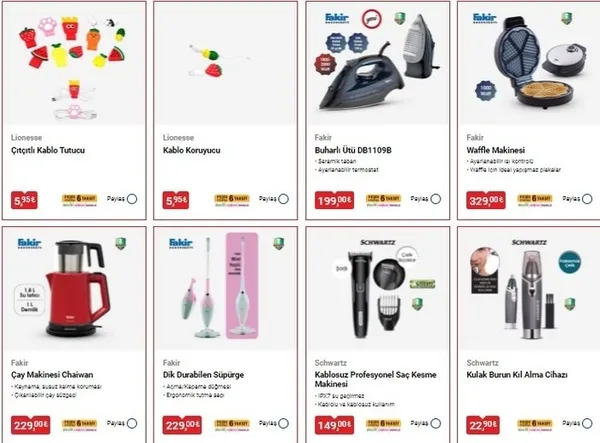This screenshot has width=600, height=443.
Task: Click green shield badge on vacuum card
Action: [x=279, y=243]
